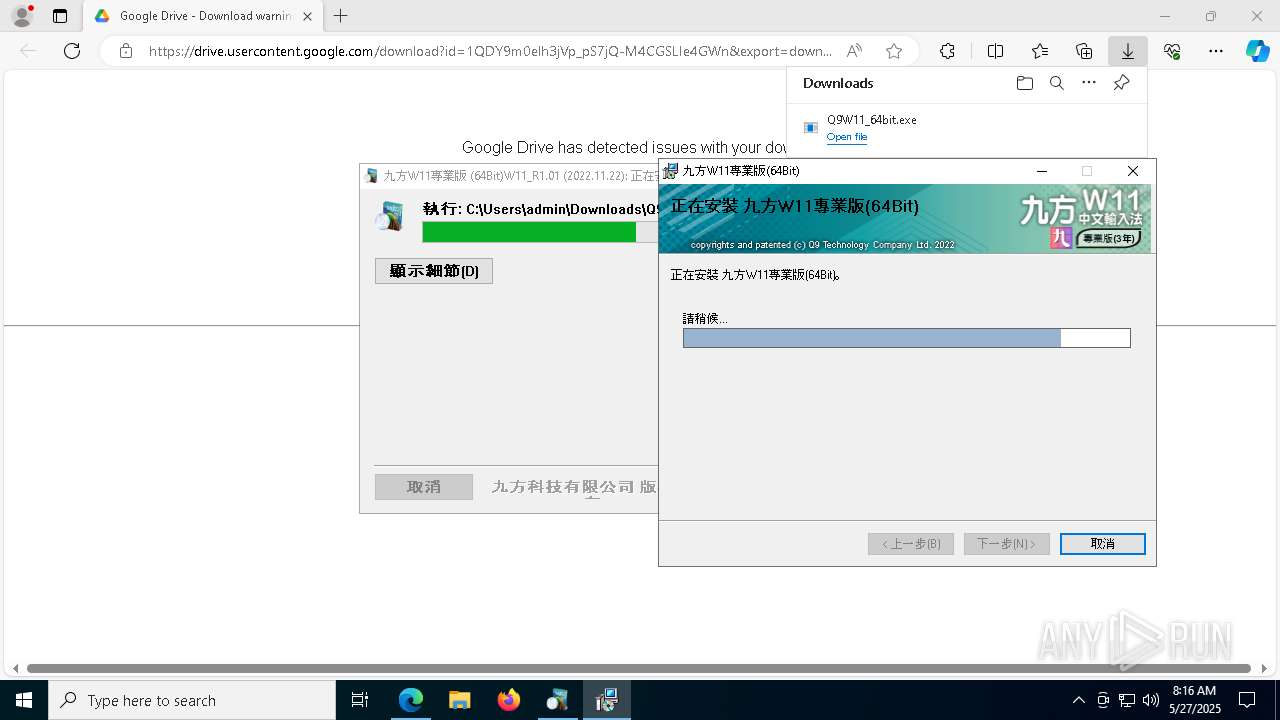1280x720 pixels.
Task: Toggle split screen view
Action: 995,51
